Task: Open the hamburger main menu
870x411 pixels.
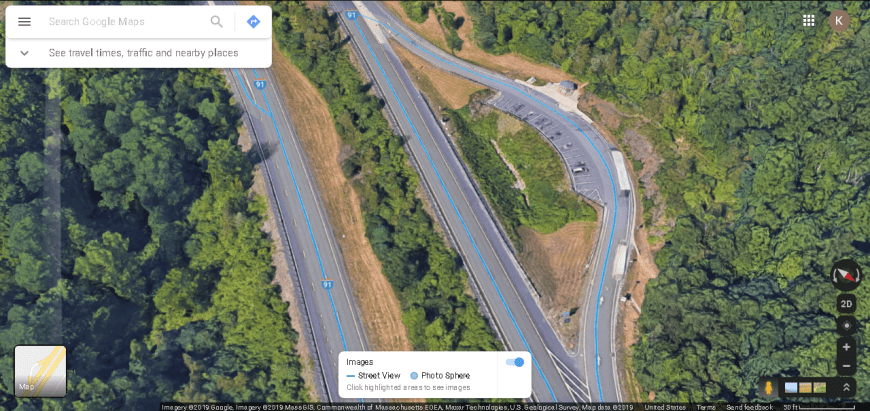Action: pyautogui.click(x=24, y=22)
